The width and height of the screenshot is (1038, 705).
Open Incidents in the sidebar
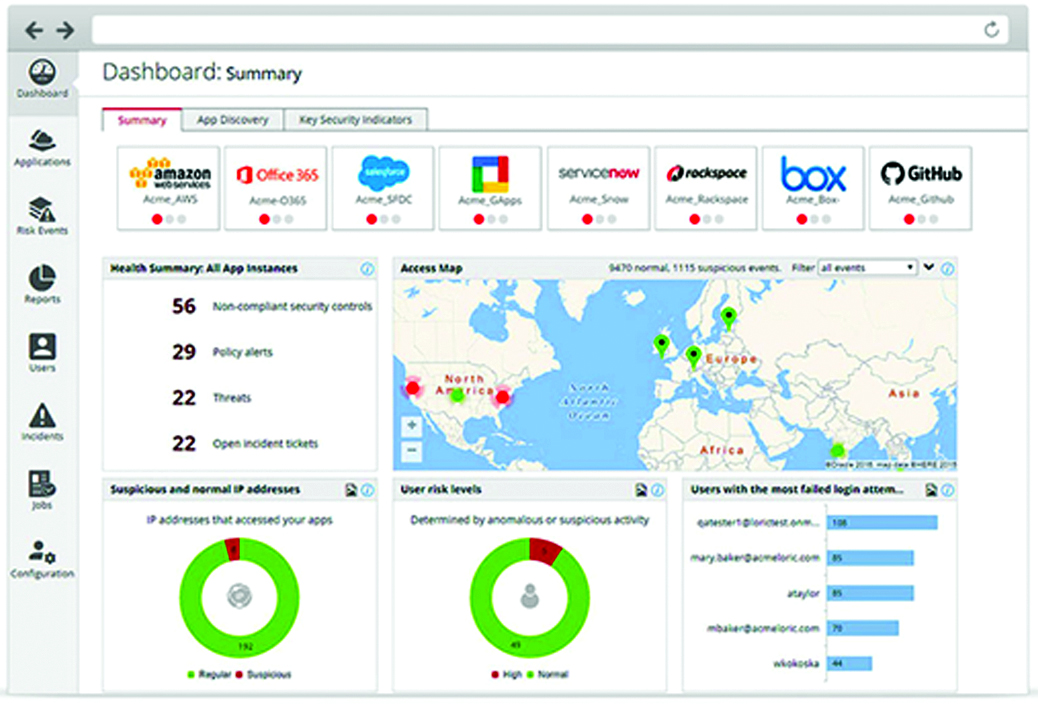click(42, 422)
